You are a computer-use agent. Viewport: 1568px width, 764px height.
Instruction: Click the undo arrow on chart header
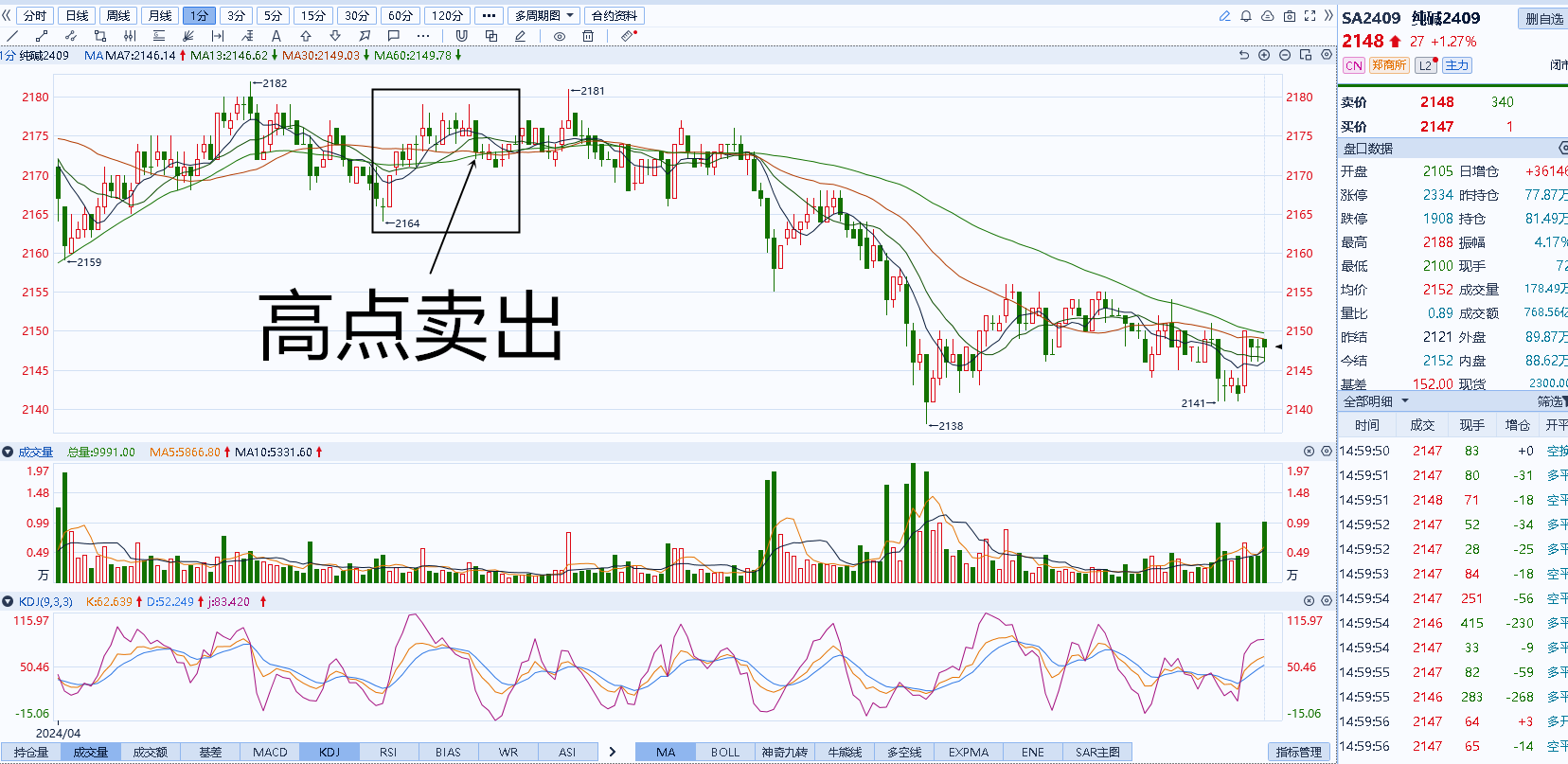point(1244,55)
